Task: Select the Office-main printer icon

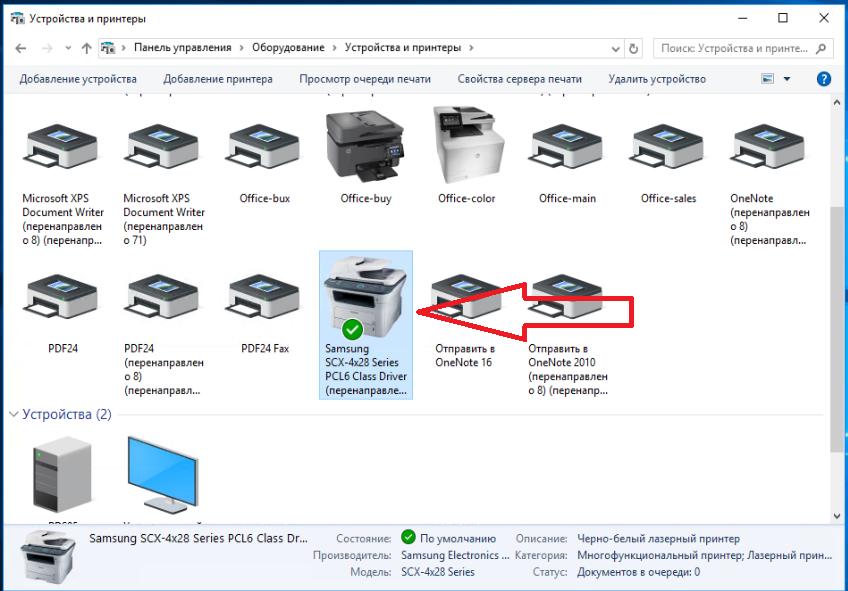Action: click(x=567, y=146)
